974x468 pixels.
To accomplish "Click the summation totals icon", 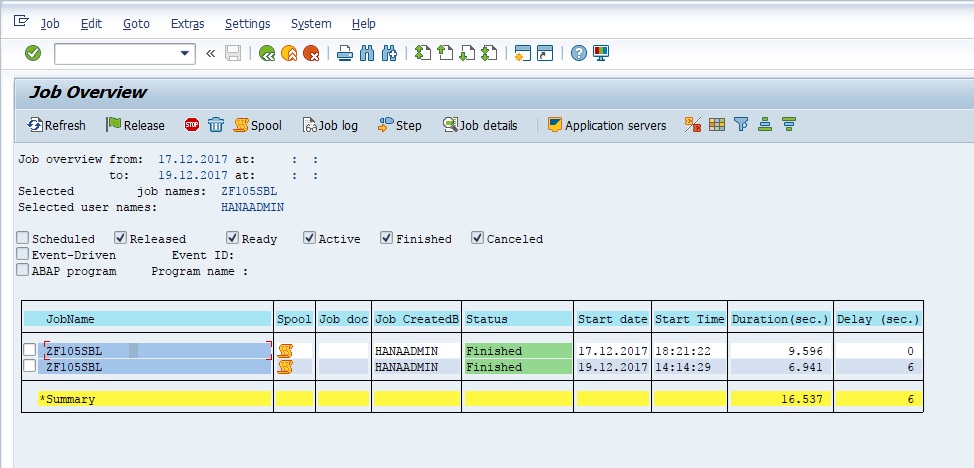I will point(693,124).
